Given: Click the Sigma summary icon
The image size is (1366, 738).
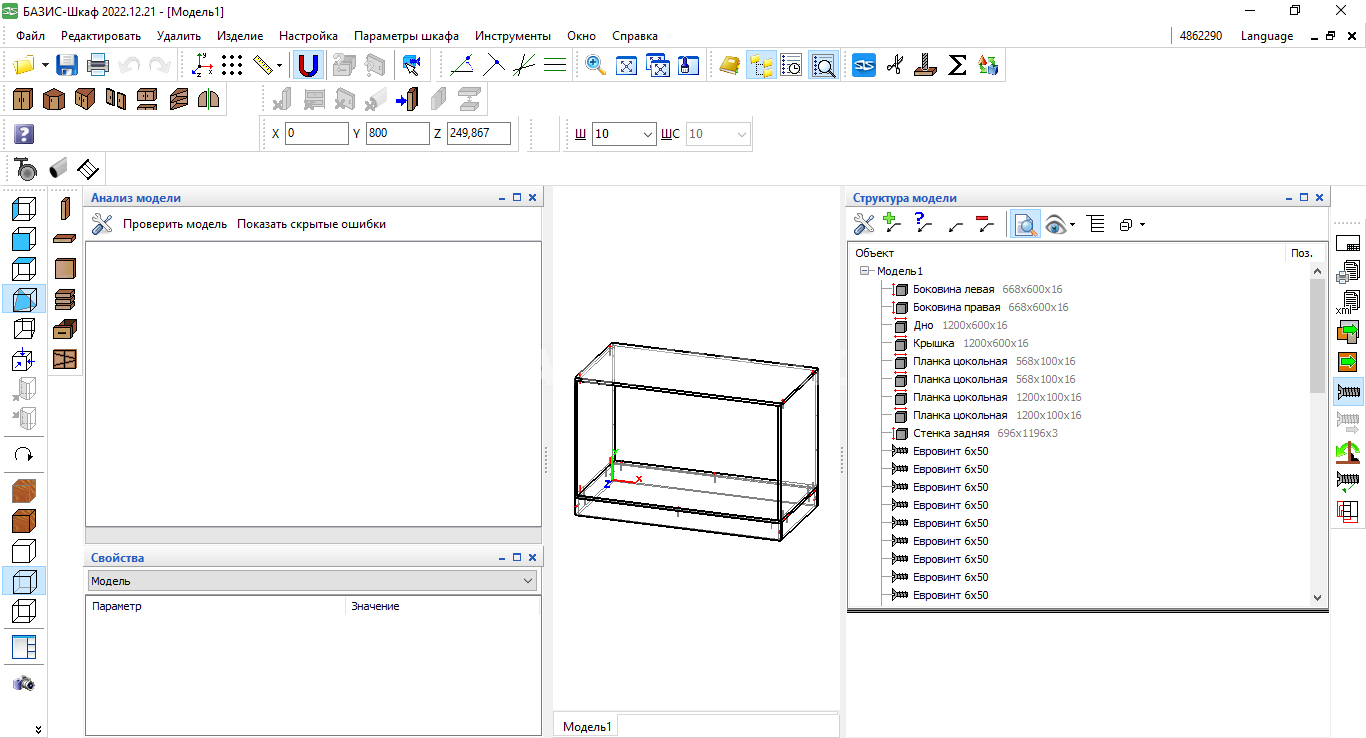Looking at the screenshot, I should click(957, 66).
